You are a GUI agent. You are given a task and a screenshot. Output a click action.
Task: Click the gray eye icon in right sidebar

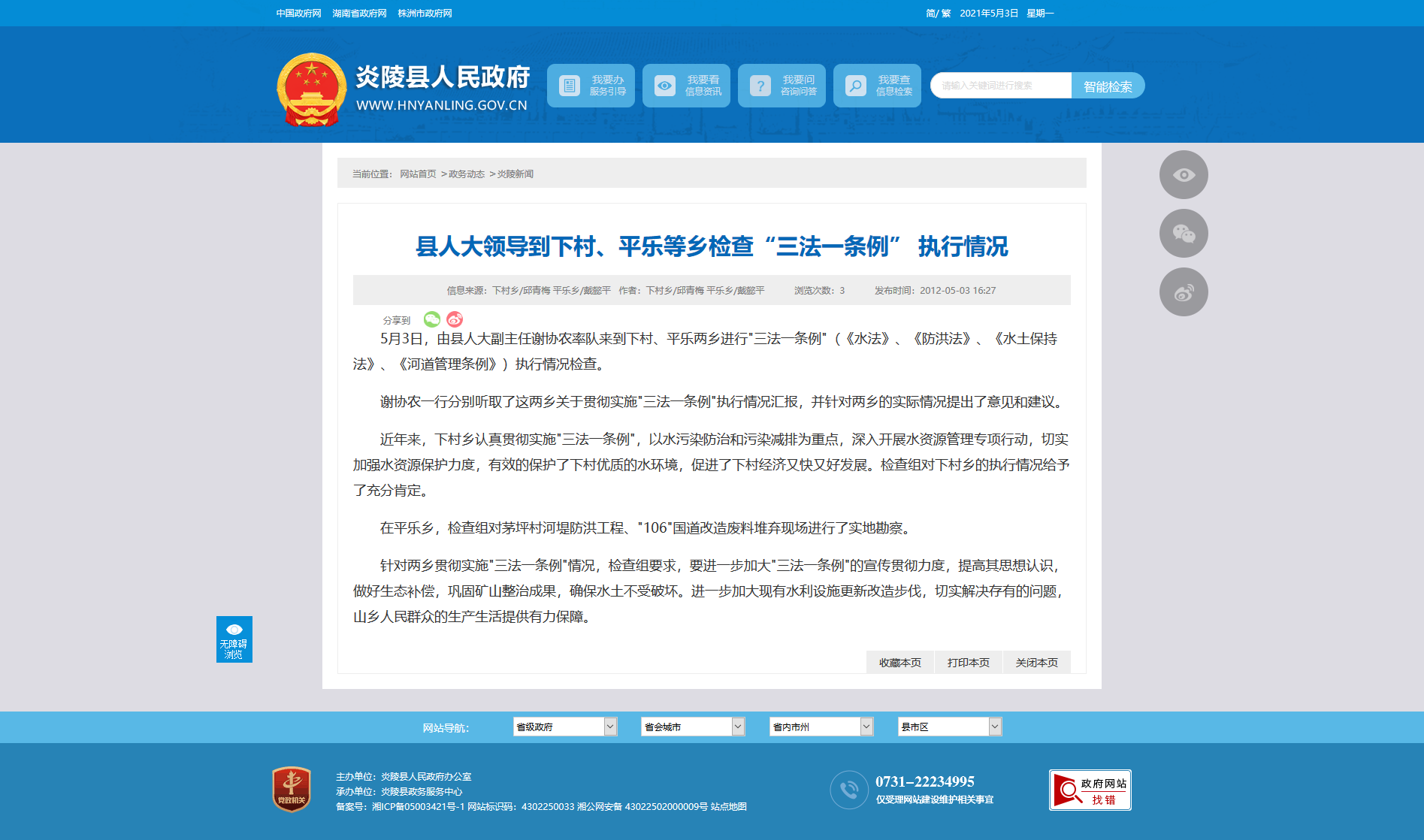pos(1184,175)
